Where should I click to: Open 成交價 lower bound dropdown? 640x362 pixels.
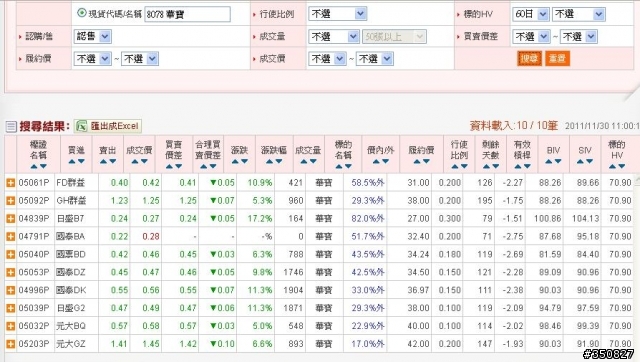327,59
